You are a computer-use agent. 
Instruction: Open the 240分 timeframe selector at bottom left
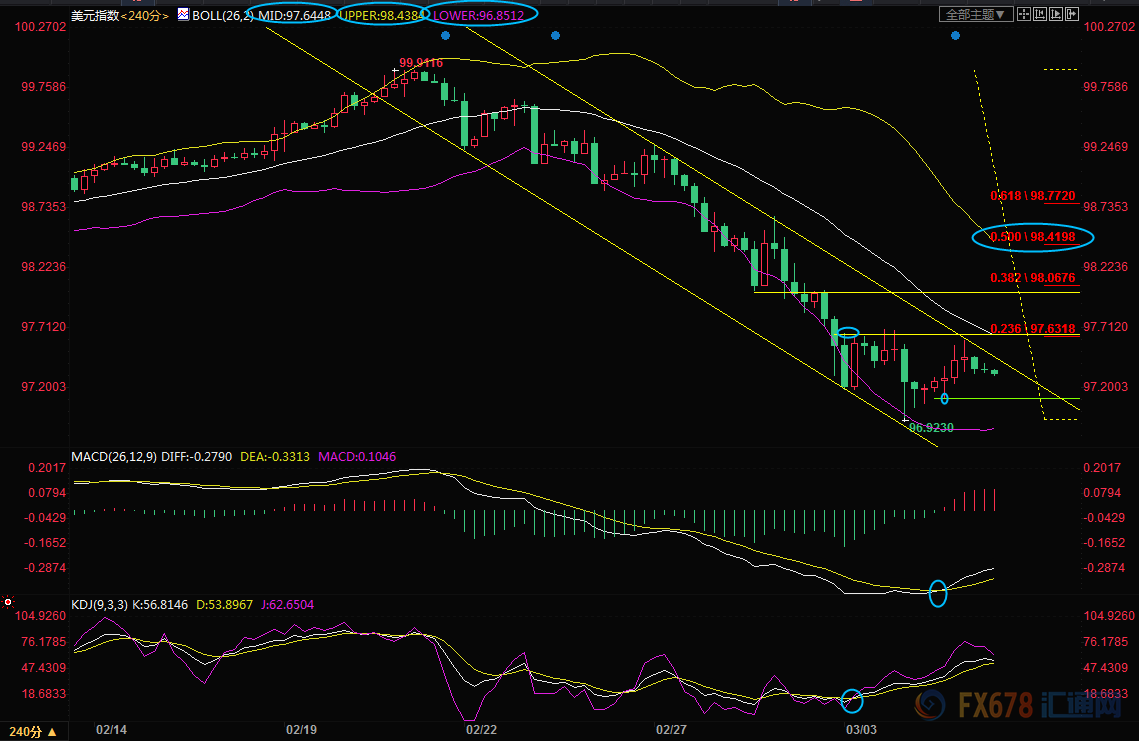coord(32,731)
